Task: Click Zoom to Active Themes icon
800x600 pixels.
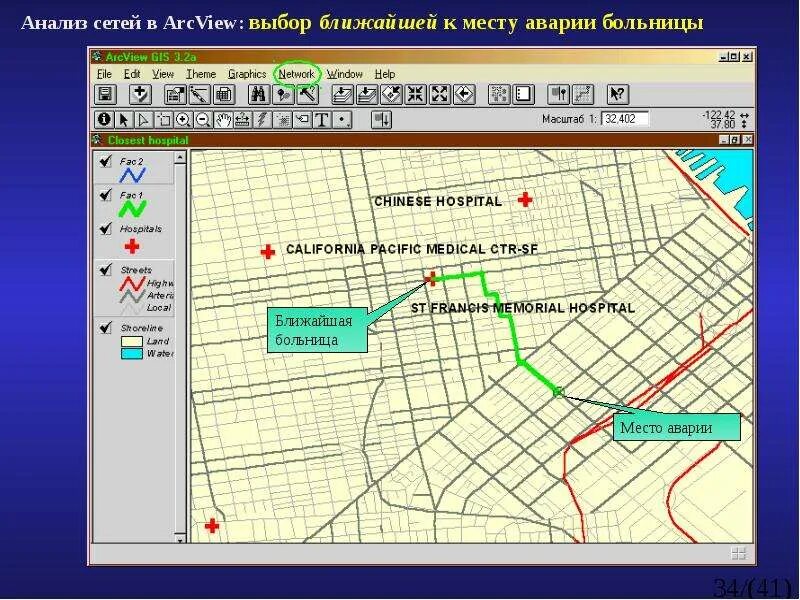Action: [367, 94]
